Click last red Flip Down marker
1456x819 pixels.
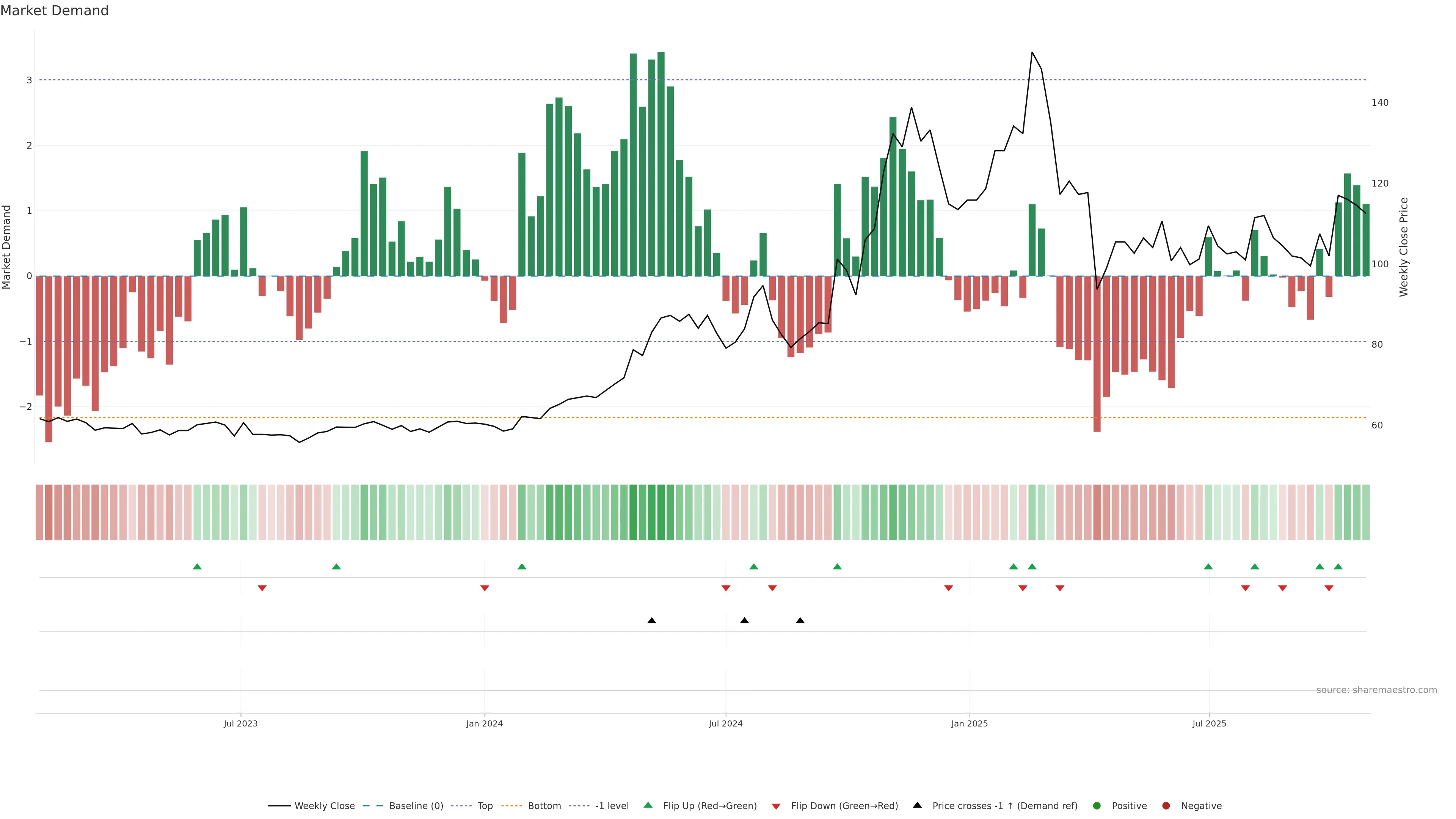1329,588
